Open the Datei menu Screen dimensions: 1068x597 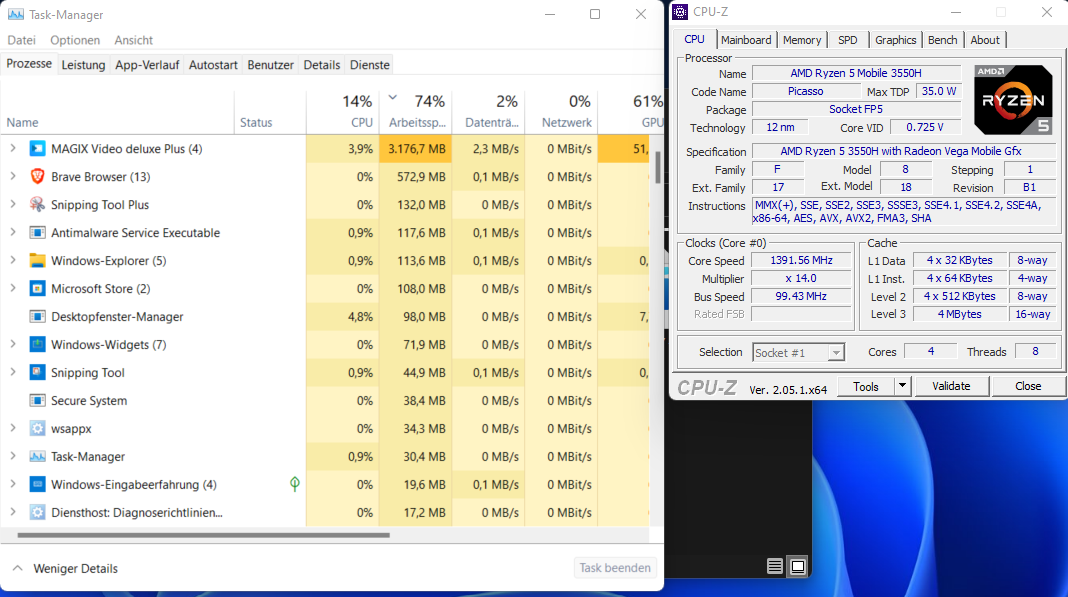21,40
